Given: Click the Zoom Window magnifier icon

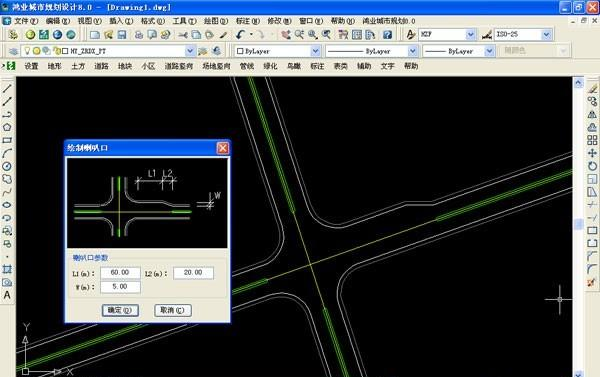Looking at the screenshot, I should coord(313,35).
